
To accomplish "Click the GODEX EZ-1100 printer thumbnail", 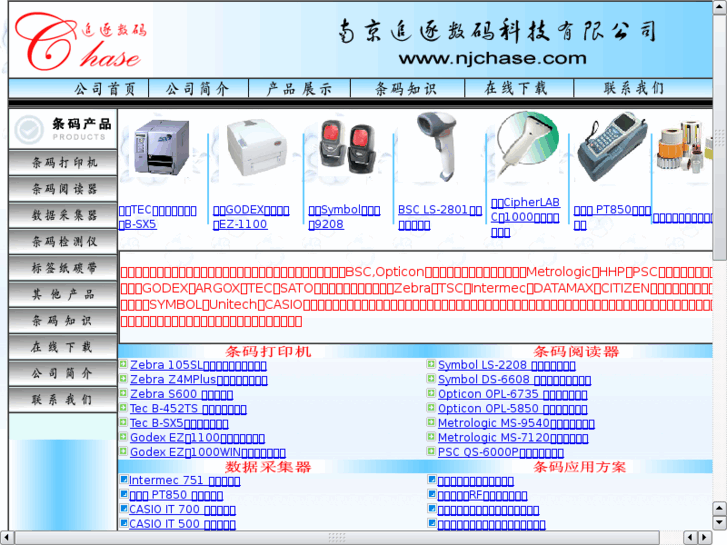I will coord(255,148).
